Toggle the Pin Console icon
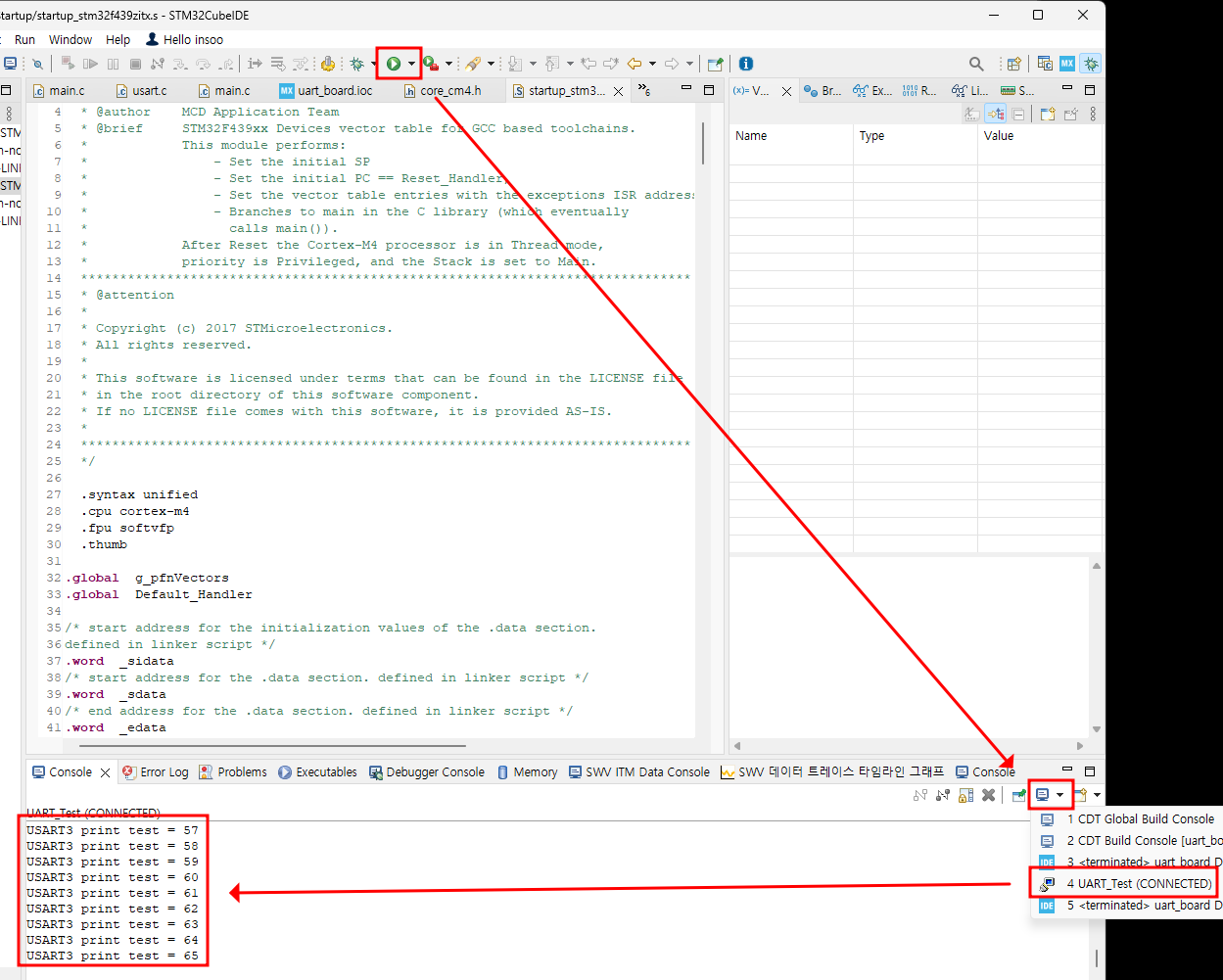 pos(1019,795)
